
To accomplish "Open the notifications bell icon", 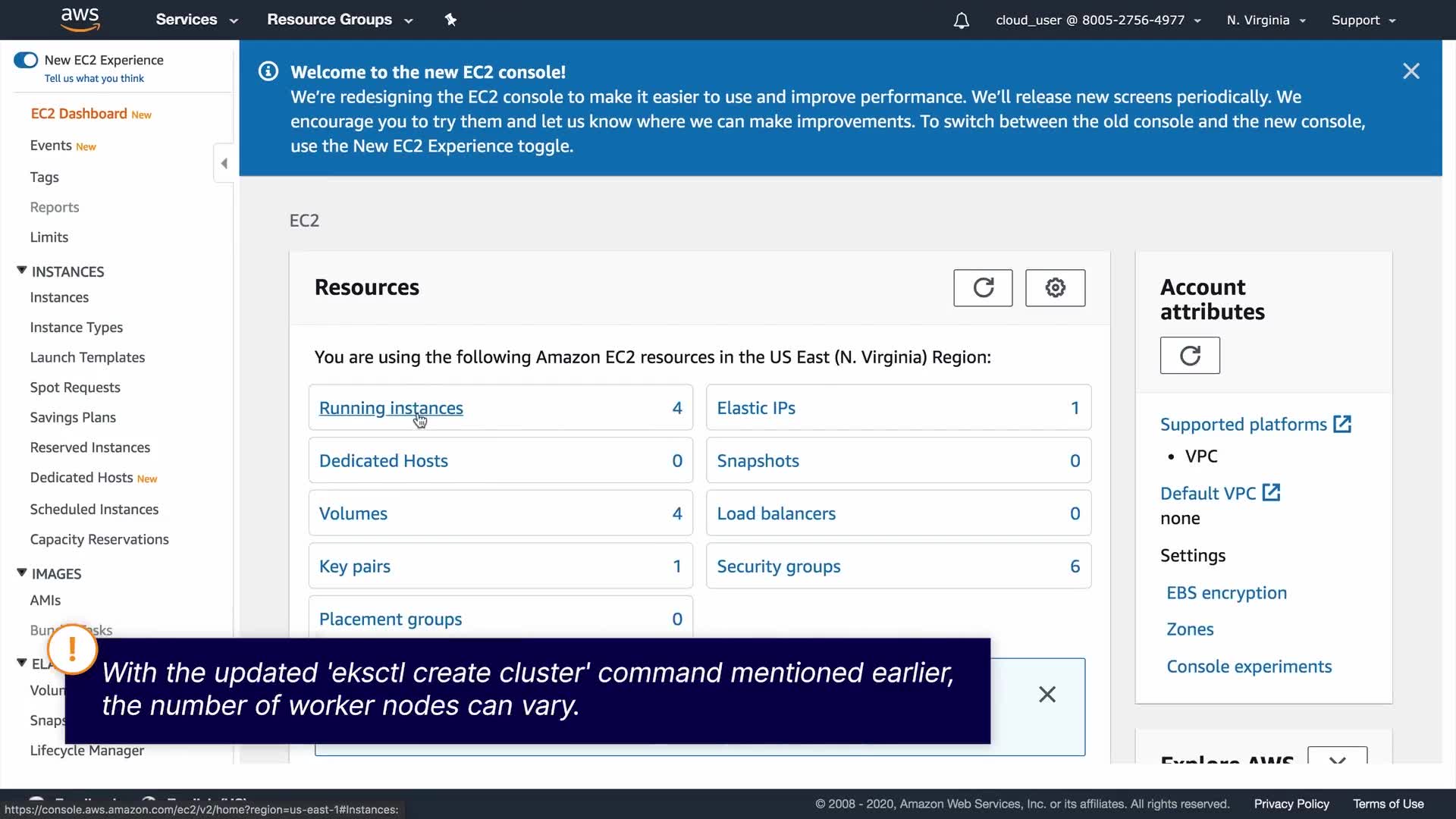I will click(961, 20).
